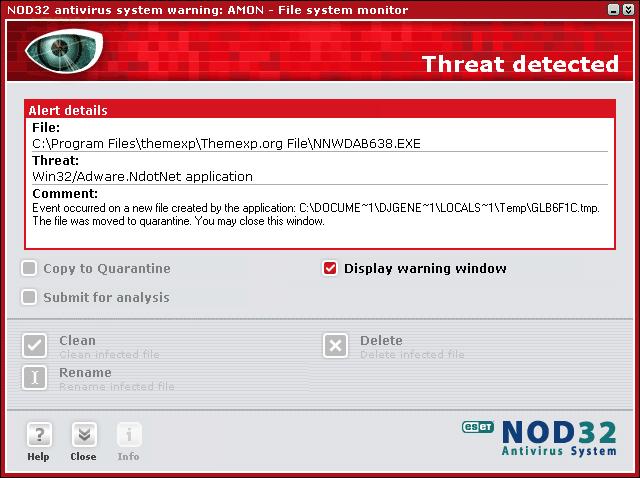
Task: Click the comment line mentioning GLB6F1C.tmp
Action: (316, 208)
